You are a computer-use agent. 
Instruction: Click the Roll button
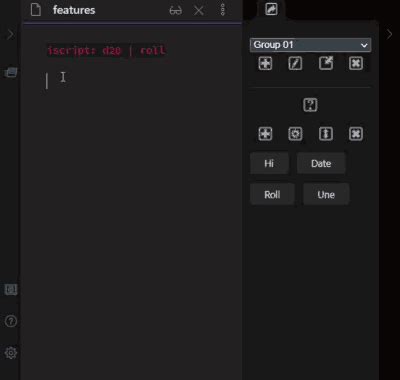point(272,194)
